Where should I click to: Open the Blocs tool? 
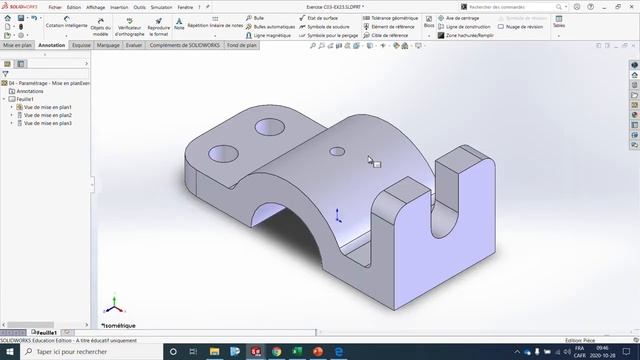[x=429, y=22]
